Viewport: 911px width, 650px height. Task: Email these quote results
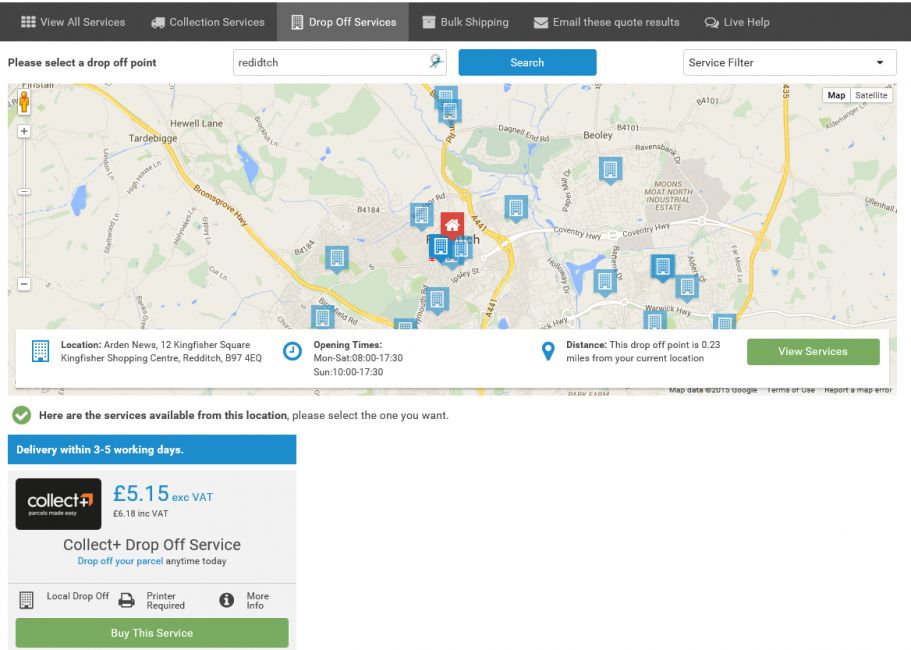point(606,22)
